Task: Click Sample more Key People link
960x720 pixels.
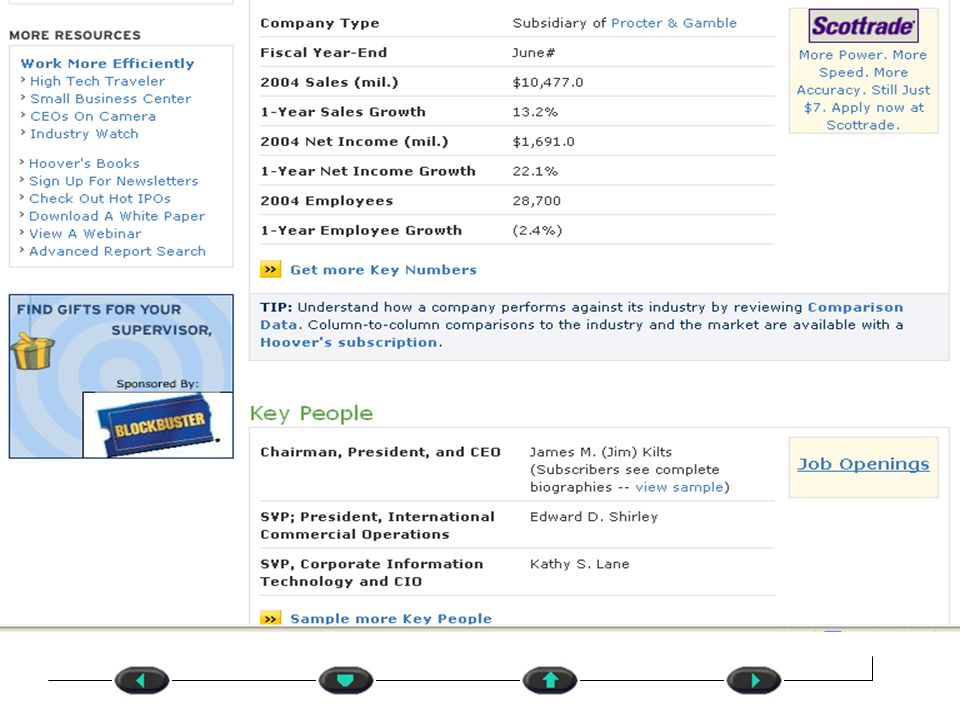Action: (391, 618)
